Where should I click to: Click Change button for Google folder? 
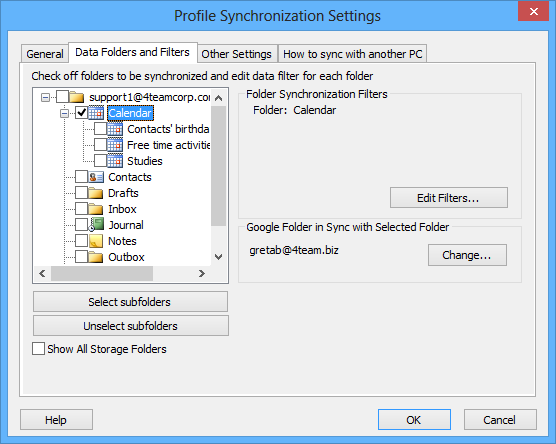(x=467, y=255)
